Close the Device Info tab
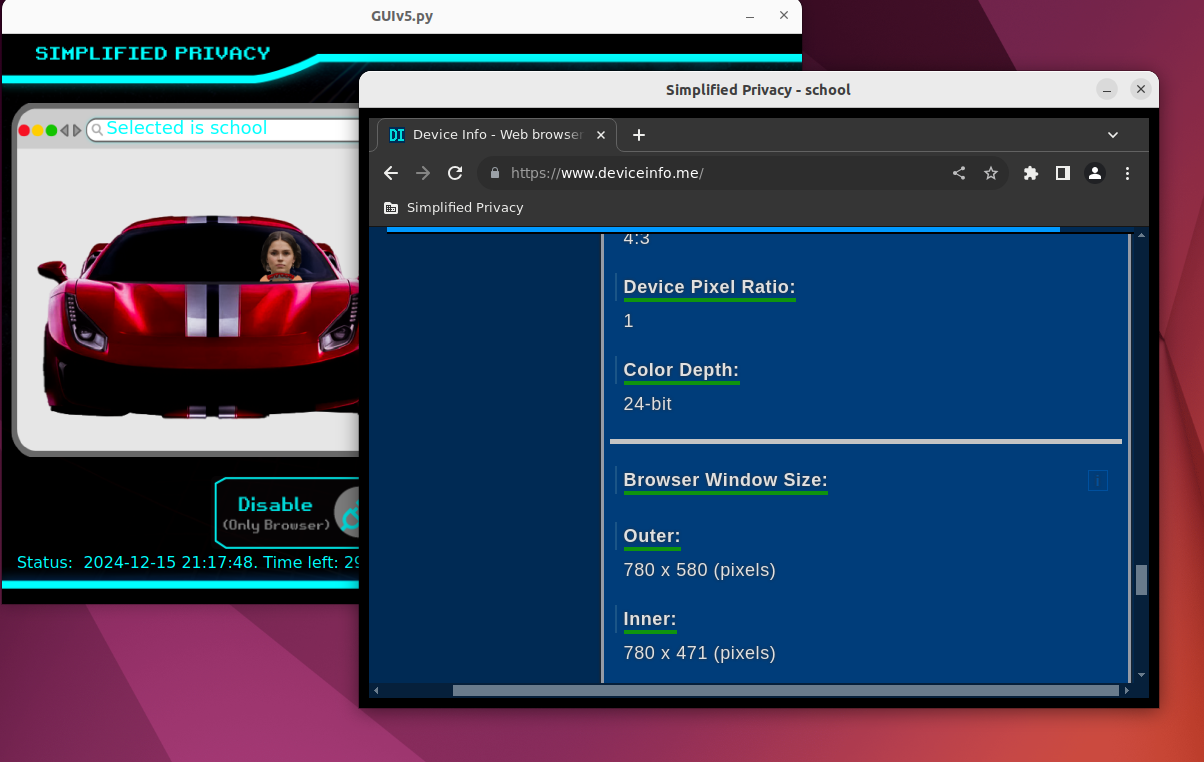1204x762 pixels. click(601, 135)
